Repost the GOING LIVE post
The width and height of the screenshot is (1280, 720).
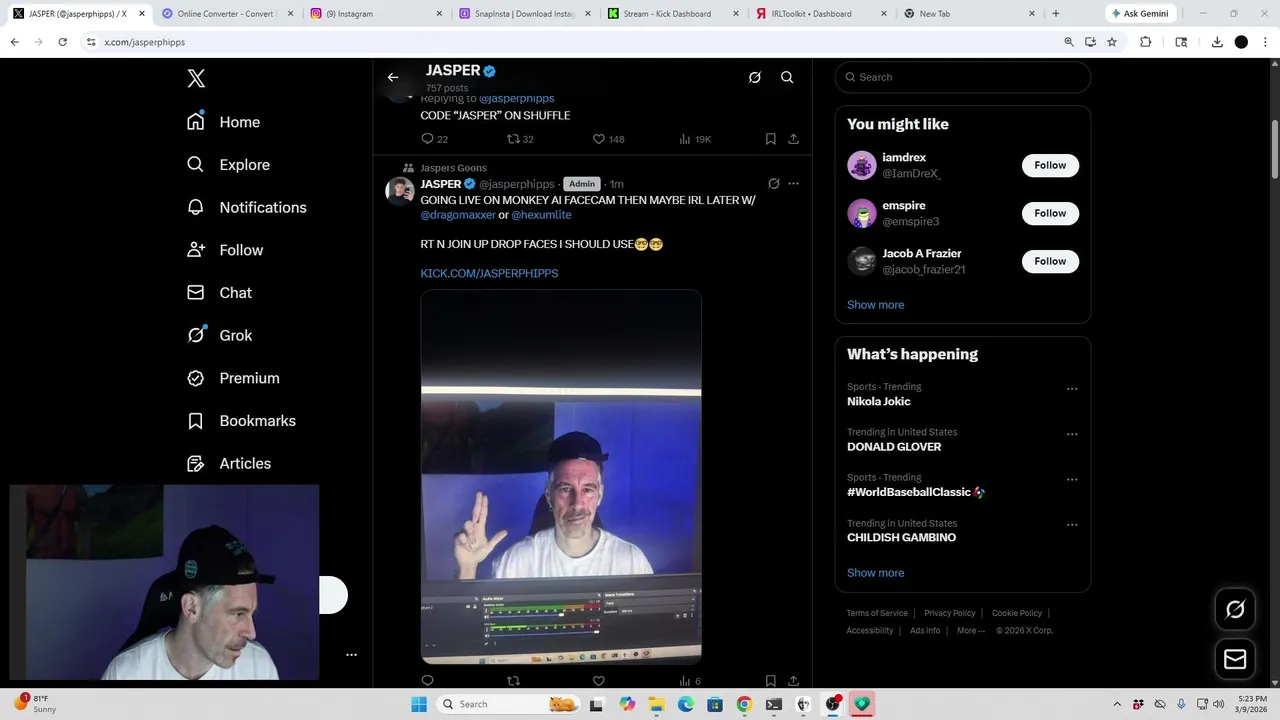(513, 681)
